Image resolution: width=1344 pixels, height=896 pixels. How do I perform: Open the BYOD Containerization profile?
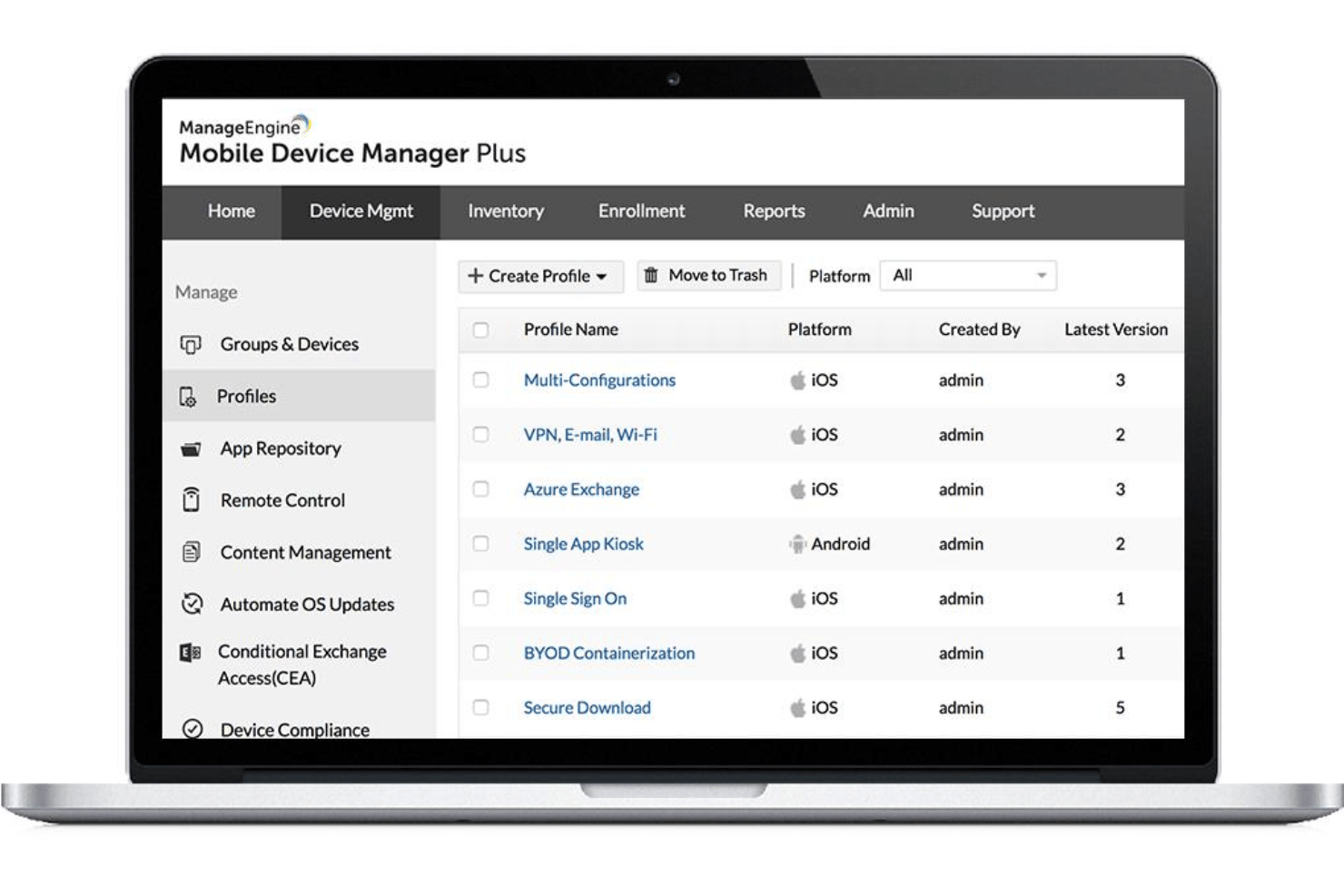point(609,653)
